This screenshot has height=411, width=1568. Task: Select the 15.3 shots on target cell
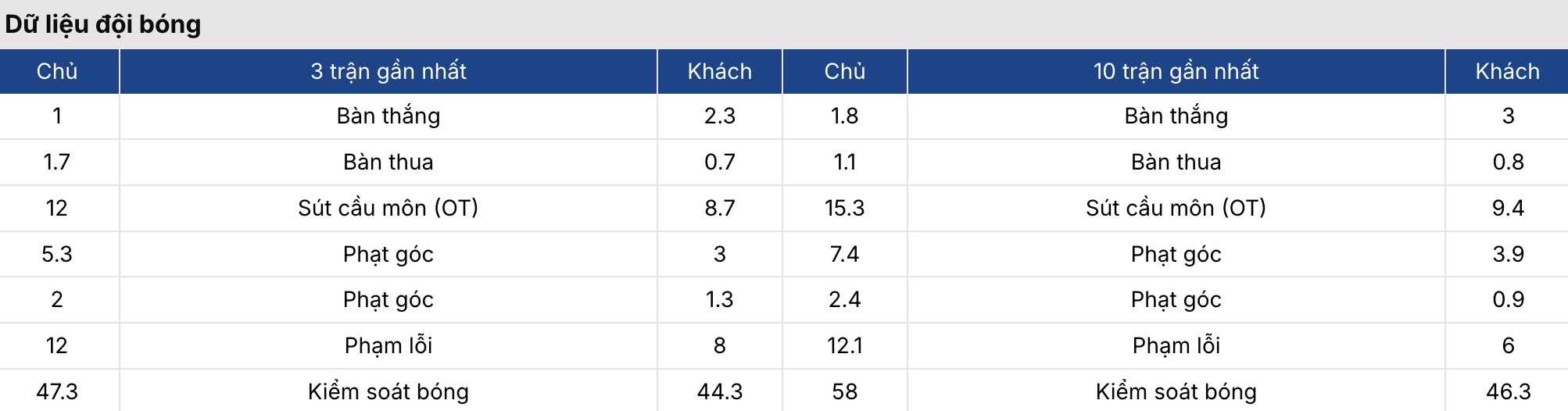(x=844, y=208)
